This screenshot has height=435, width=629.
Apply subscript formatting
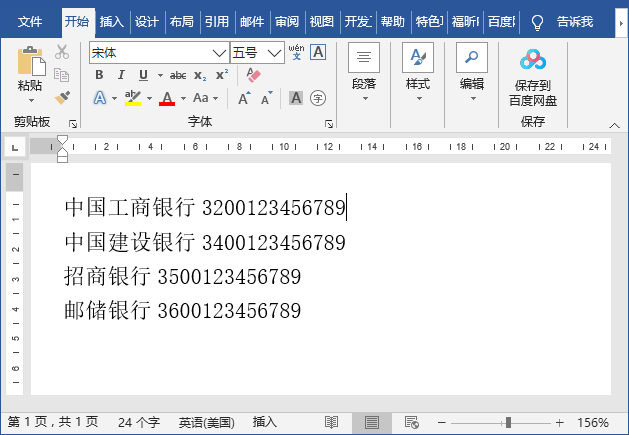(x=200, y=75)
